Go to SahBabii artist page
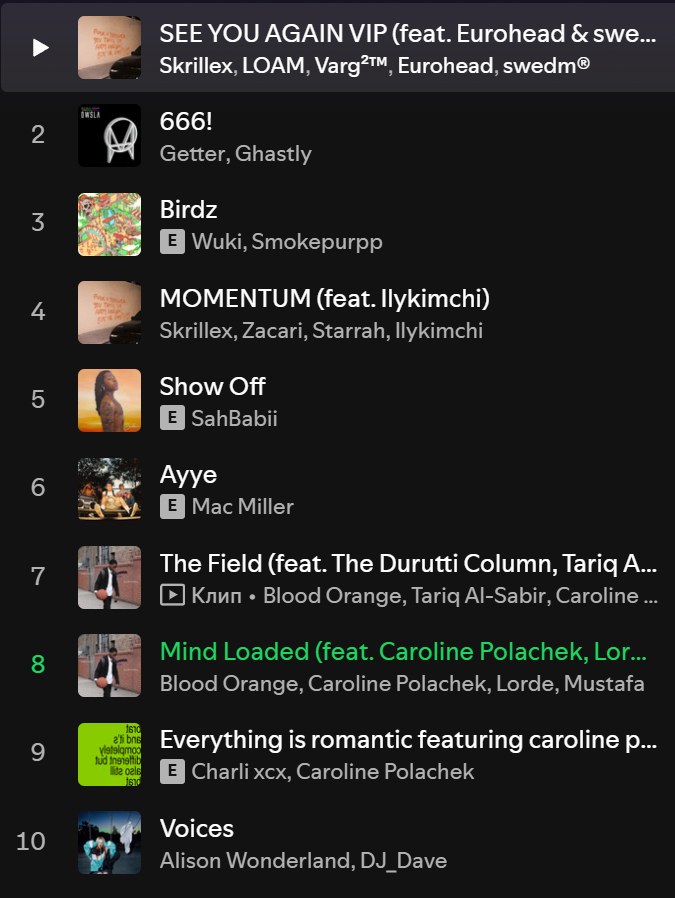The height and width of the screenshot is (898, 675). coord(235,418)
